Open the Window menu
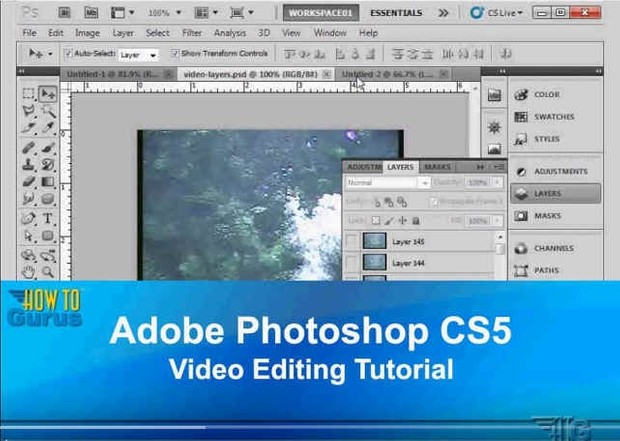The image size is (620, 441). coord(330,33)
